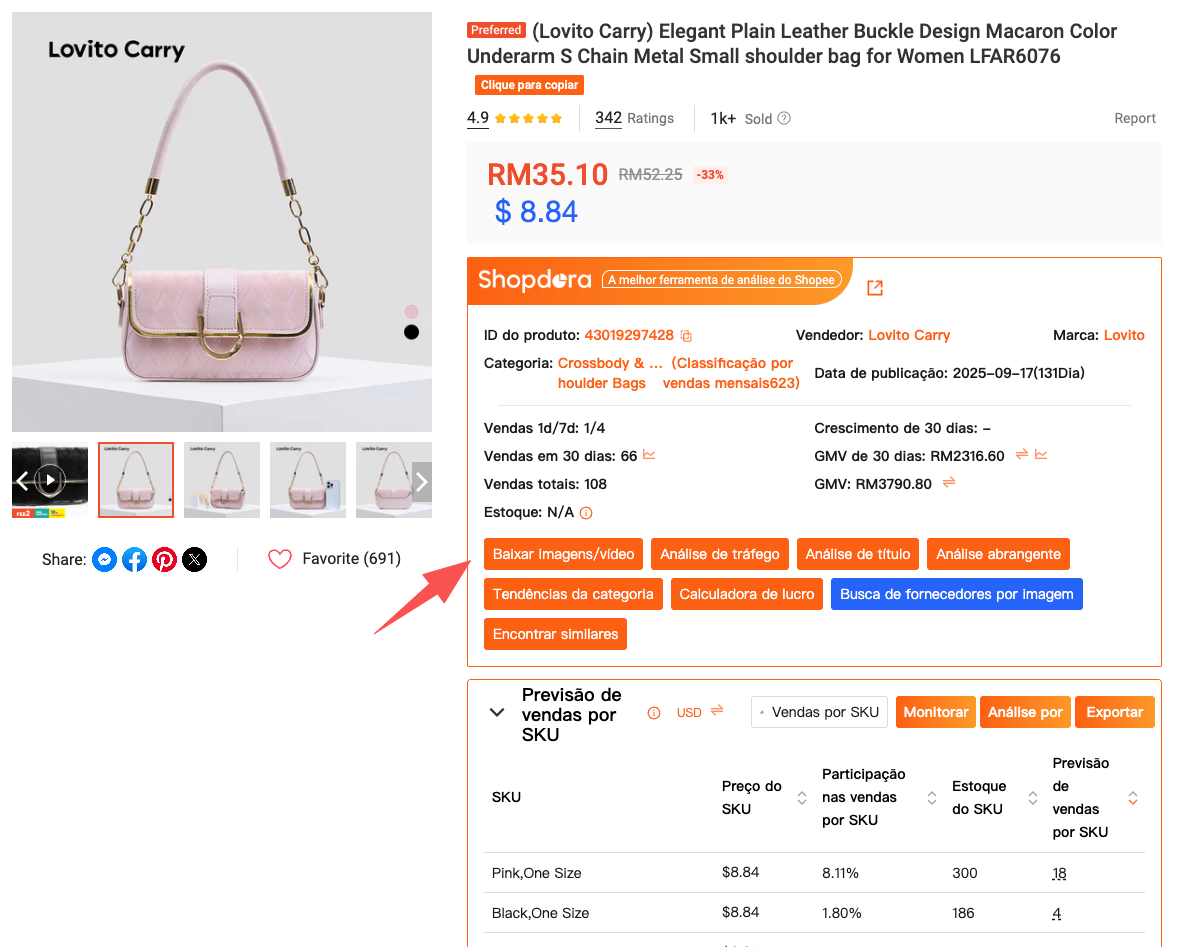Sort table by Preço do SKU

pos(801,798)
